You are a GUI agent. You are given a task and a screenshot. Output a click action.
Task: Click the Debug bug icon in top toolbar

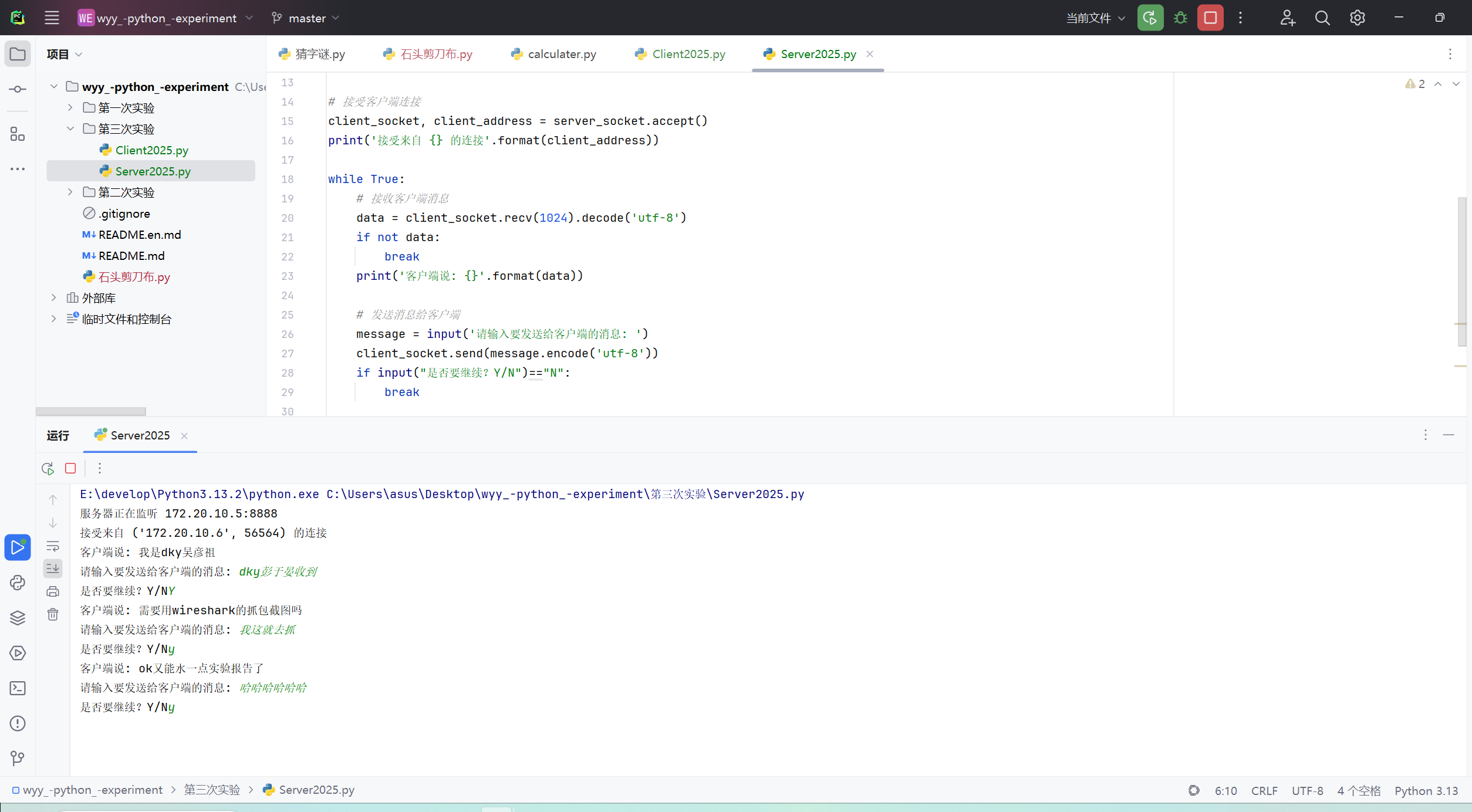tap(1180, 18)
